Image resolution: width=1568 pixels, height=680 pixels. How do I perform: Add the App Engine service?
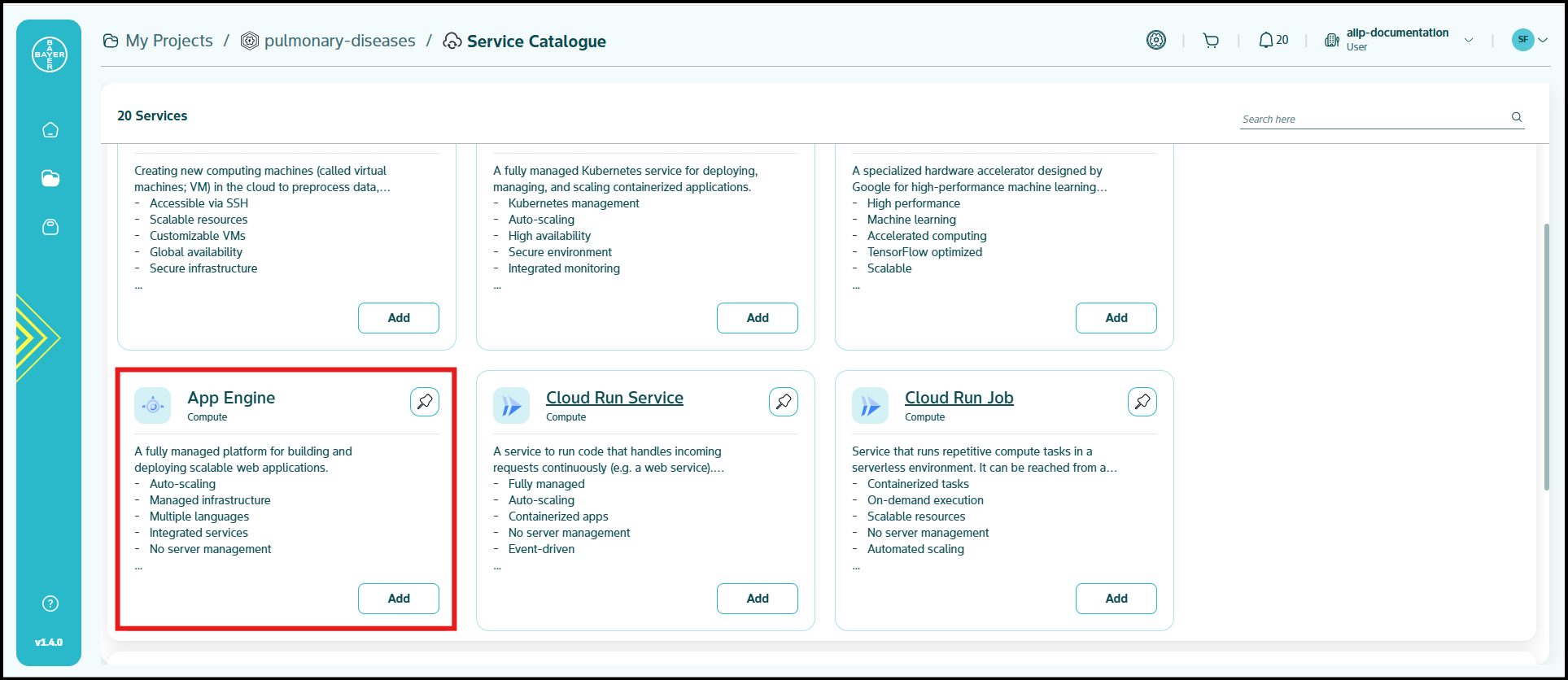coord(399,599)
